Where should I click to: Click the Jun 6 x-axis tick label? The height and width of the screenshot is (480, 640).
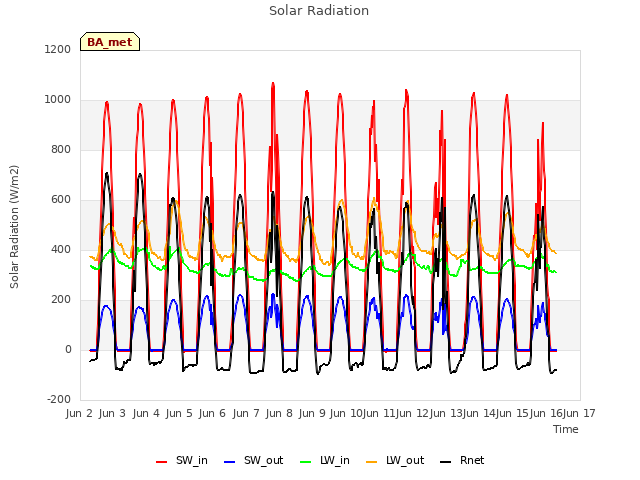(212, 413)
